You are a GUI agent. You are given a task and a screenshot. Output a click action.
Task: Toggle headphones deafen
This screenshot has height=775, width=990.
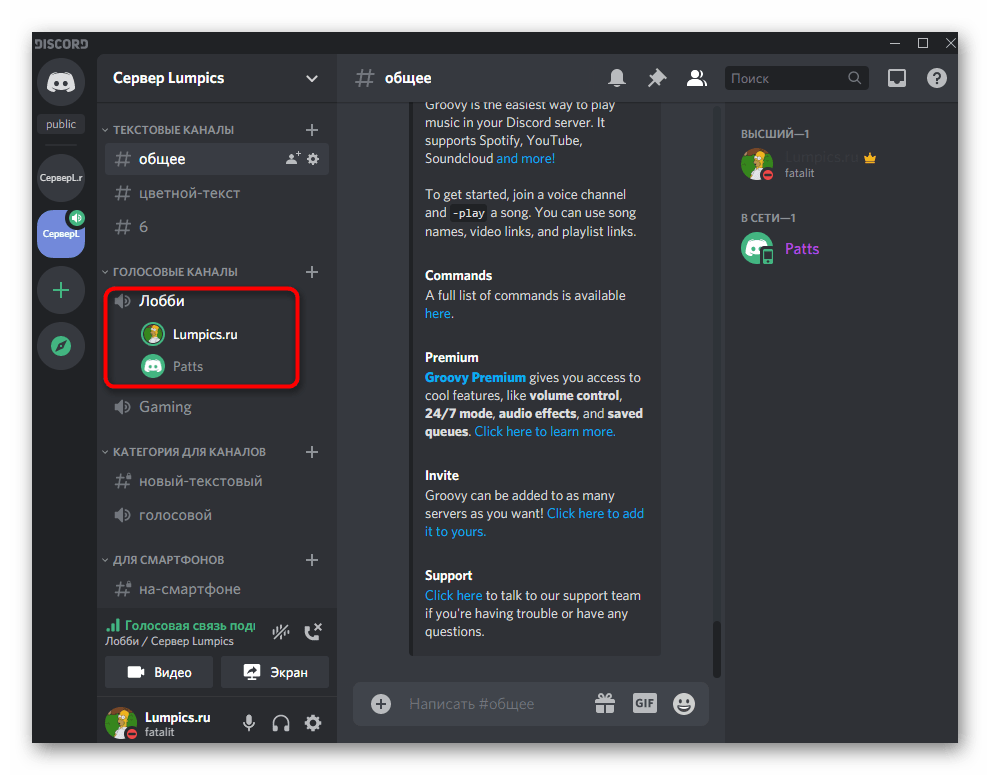click(281, 723)
